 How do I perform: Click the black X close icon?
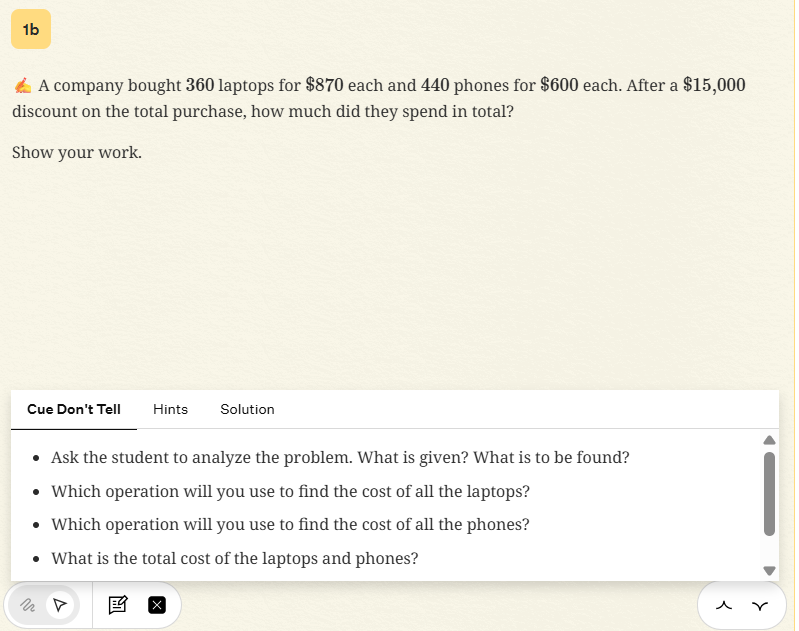tap(156, 605)
